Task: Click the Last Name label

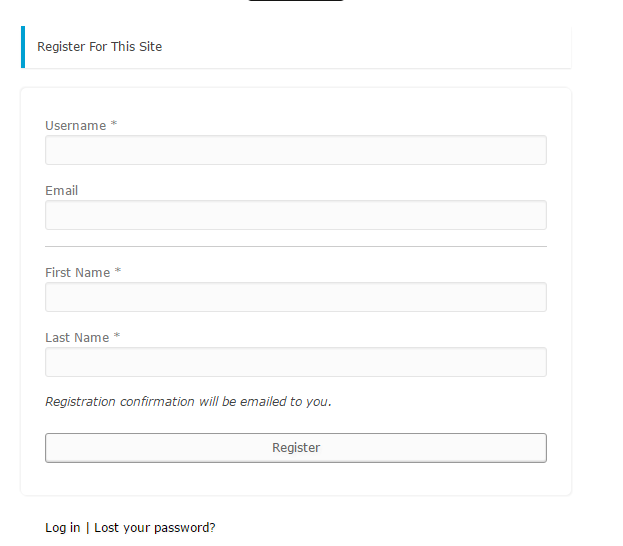Action: [77, 338]
